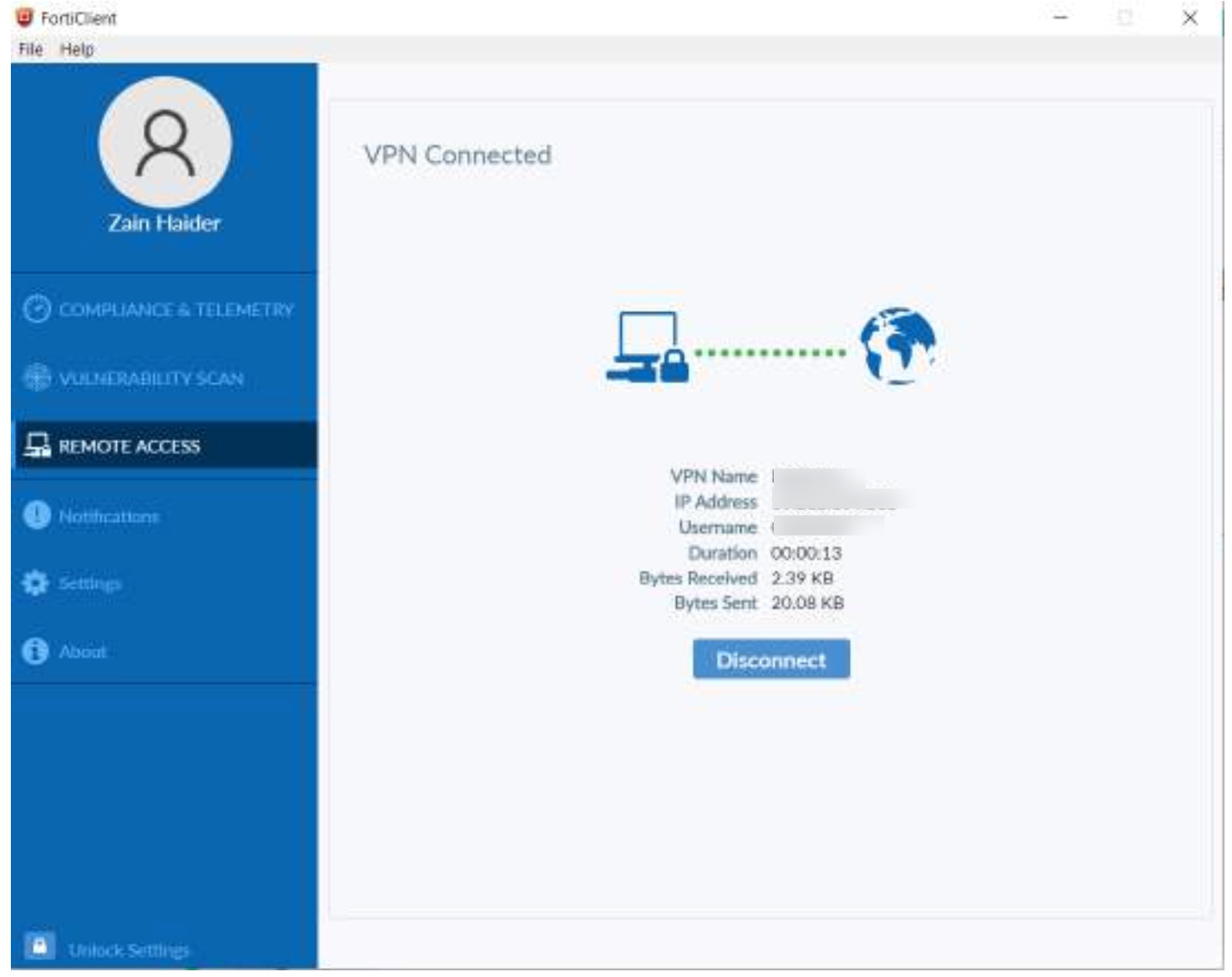Switch to the Vulnerability Scan section
This screenshot has width=1232, height=977.
pyautogui.click(x=151, y=378)
